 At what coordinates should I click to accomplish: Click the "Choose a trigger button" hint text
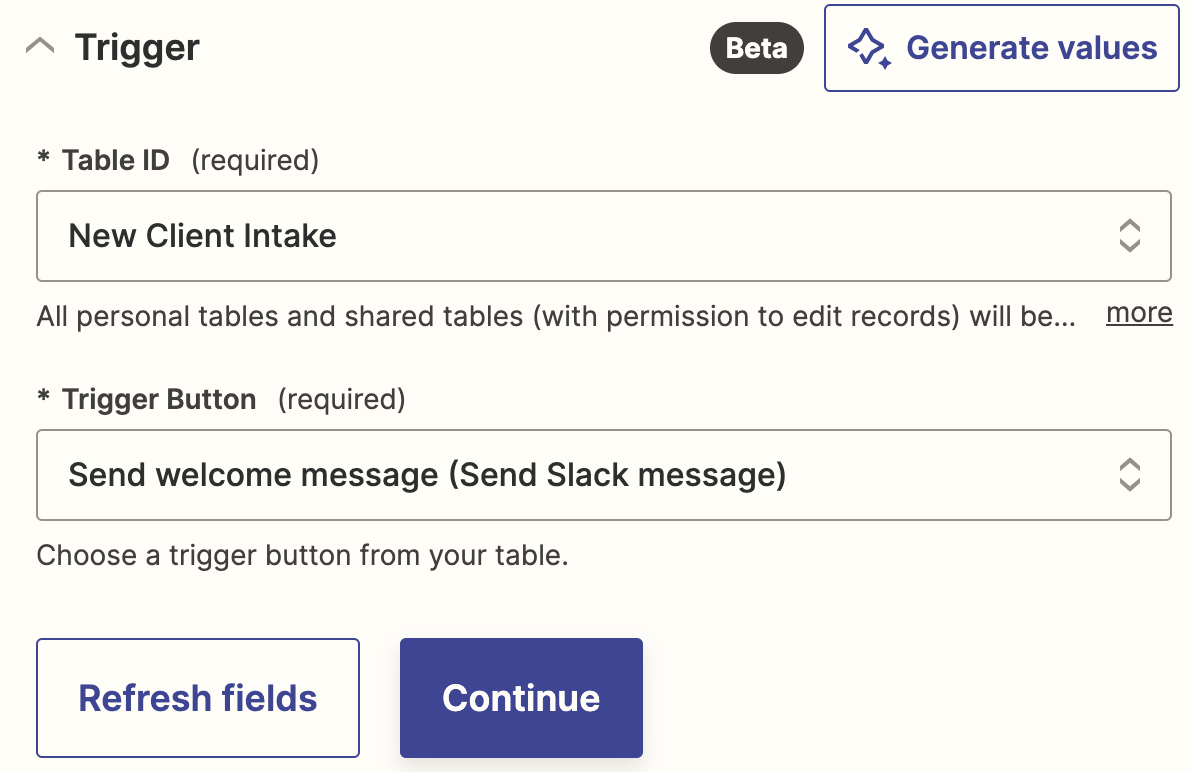pos(302,555)
